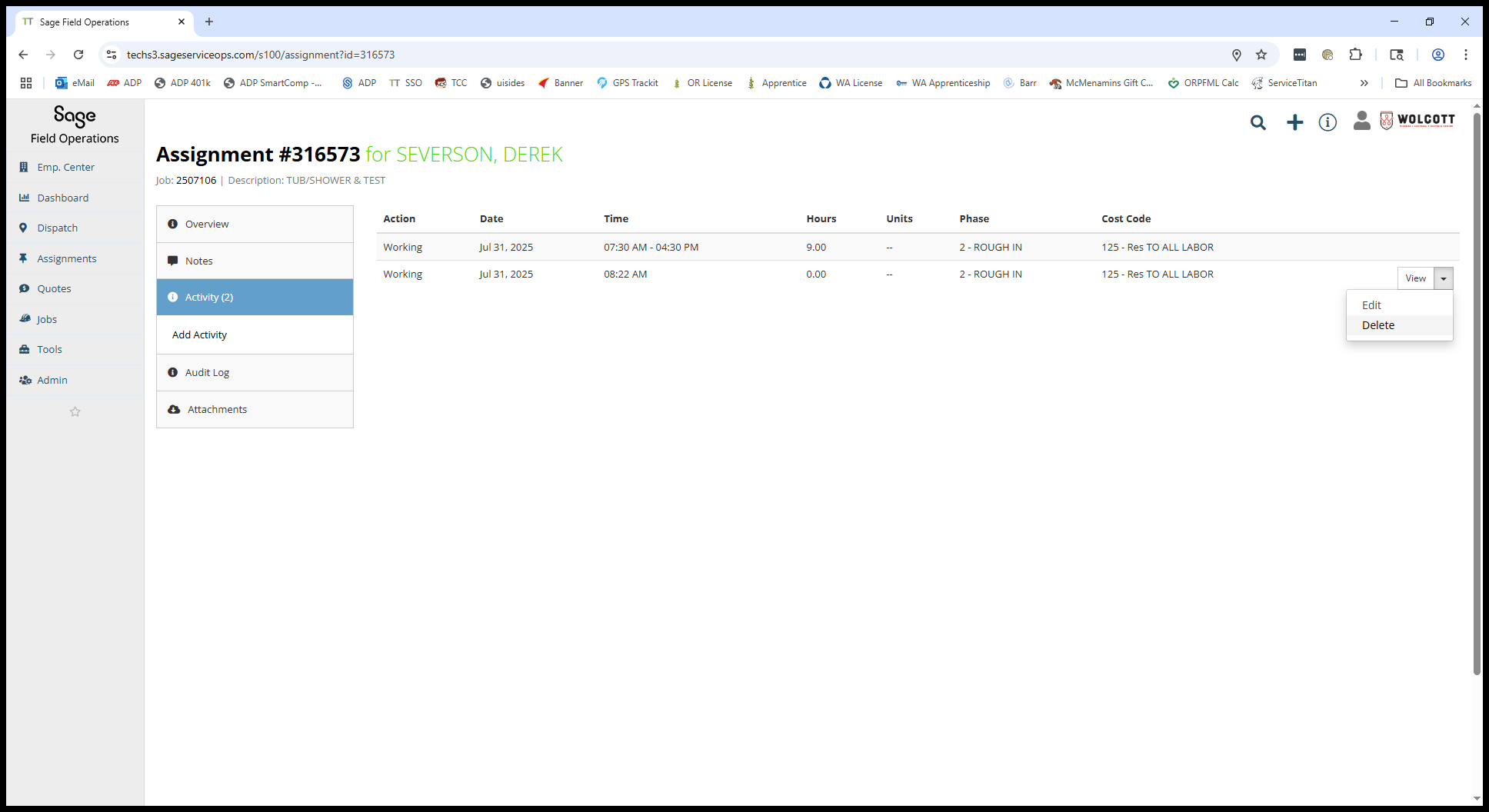Viewport: 1489px width, 812px height.
Task: Reload the page
Action: pos(78,55)
